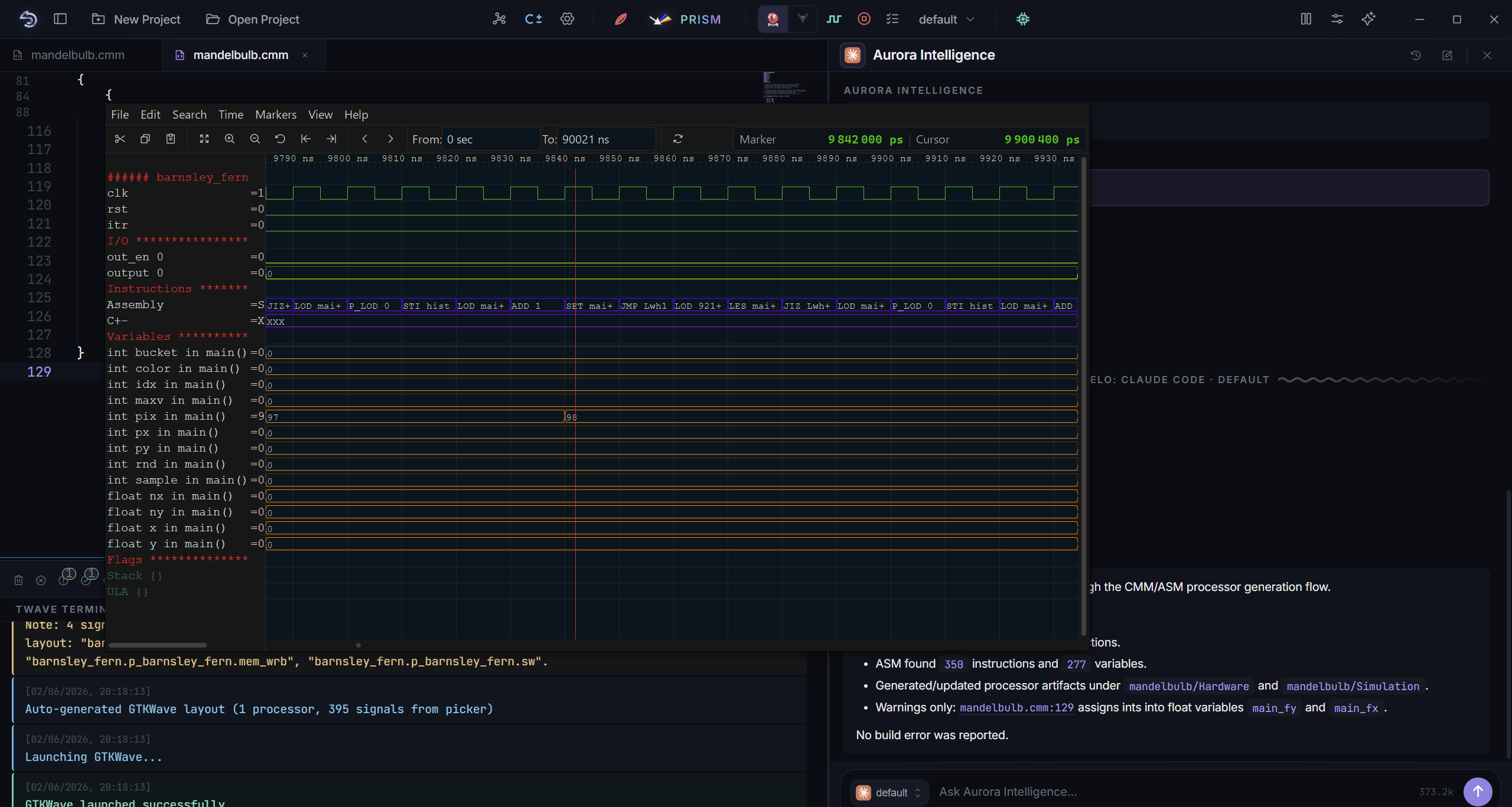Click the circled X errors filter icon
The height and width of the screenshot is (807, 1512).
click(x=41, y=580)
